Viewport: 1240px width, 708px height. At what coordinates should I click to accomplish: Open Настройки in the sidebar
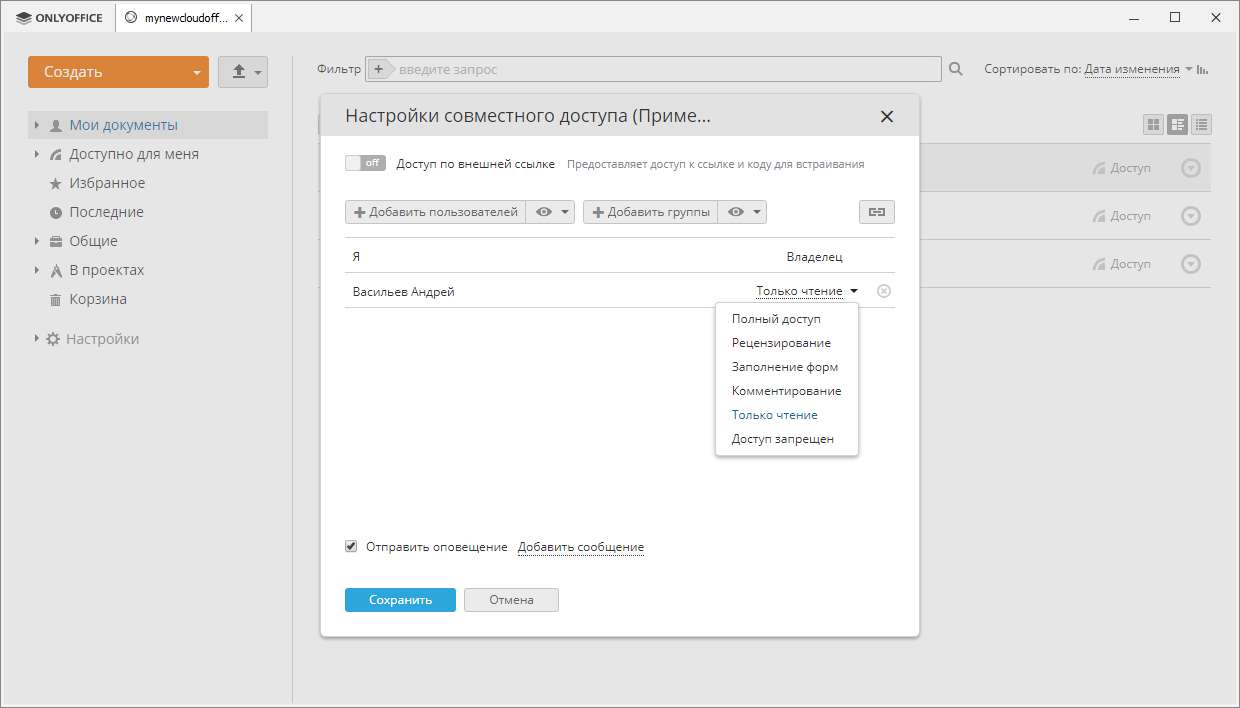tap(103, 339)
